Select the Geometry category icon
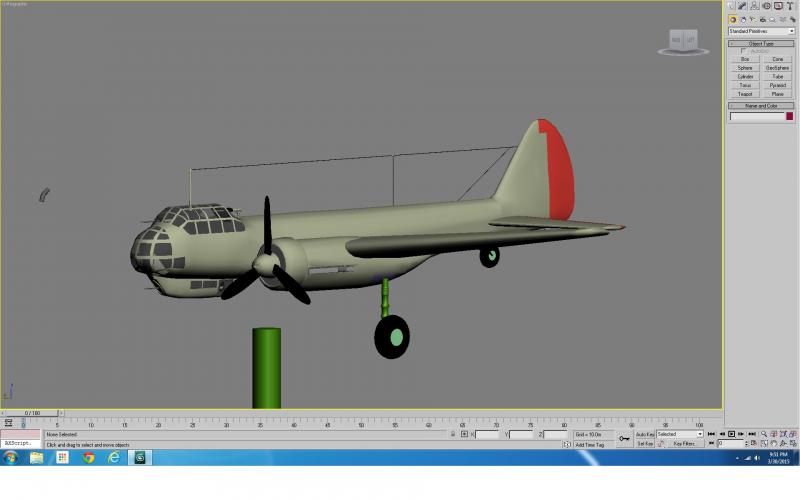The height and width of the screenshot is (500, 800). (733, 19)
